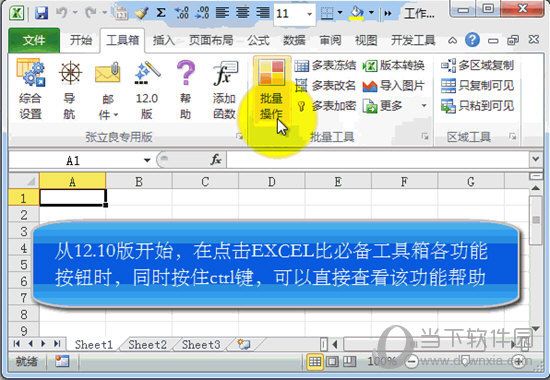Open the 文件 menu
Screen dimensions: 550x380
tap(34, 40)
